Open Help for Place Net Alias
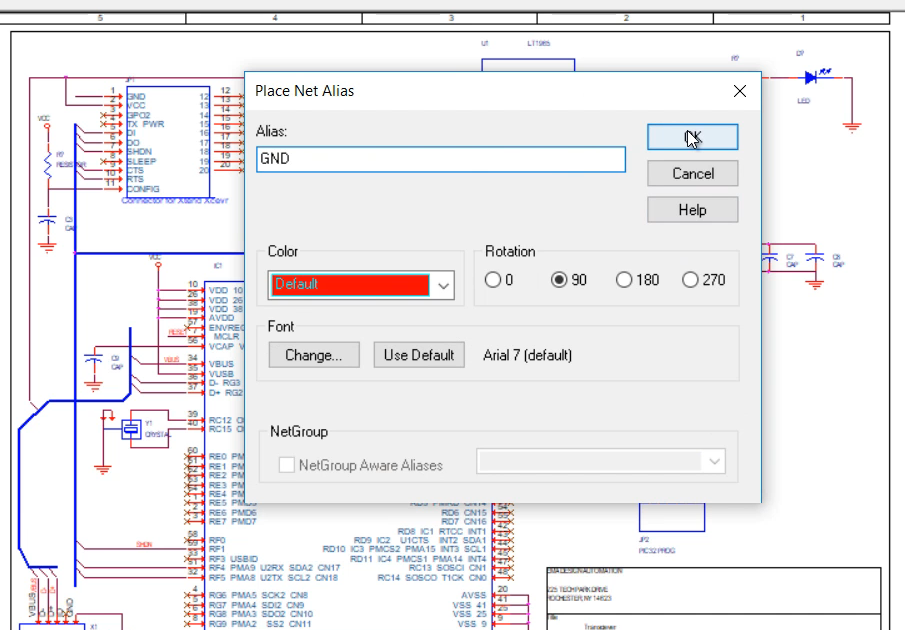The image size is (905, 630). pyautogui.click(x=692, y=210)
